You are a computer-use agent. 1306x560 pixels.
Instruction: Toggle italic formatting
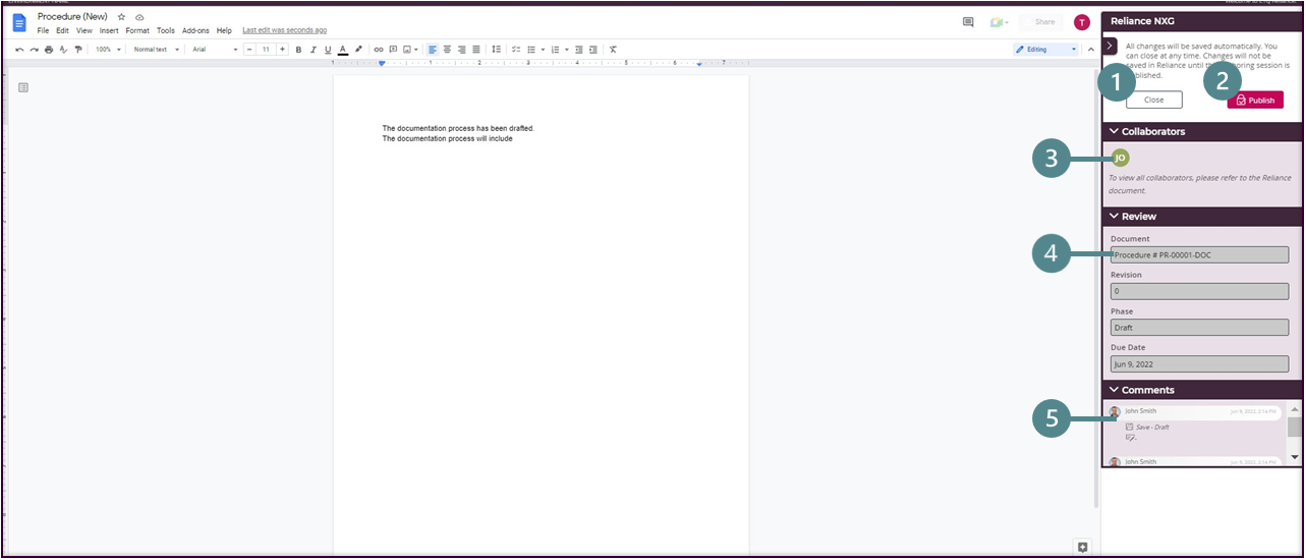click(x=313, y=50)
